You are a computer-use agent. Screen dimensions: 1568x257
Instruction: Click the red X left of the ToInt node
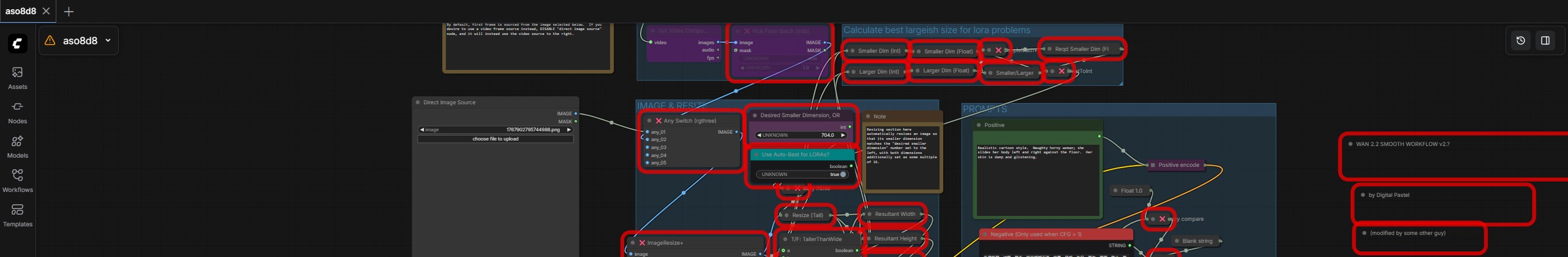point(1061,71)
